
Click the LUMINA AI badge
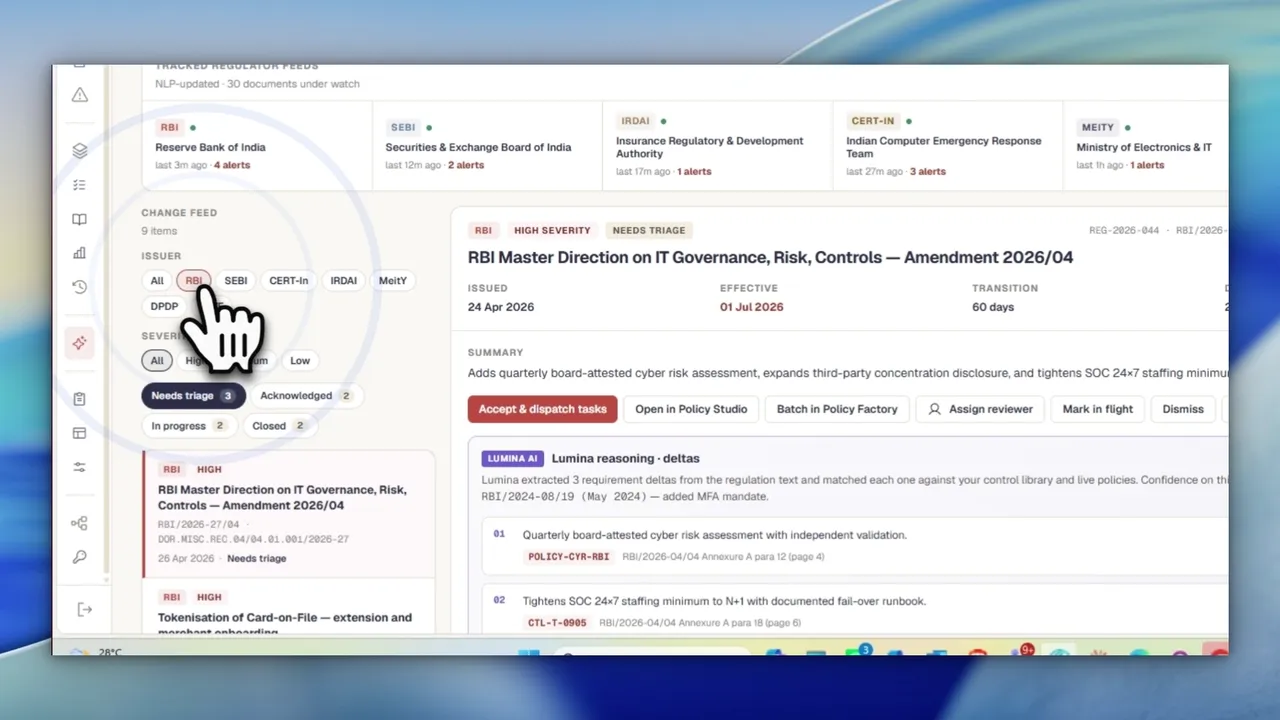tap(512, 459)
